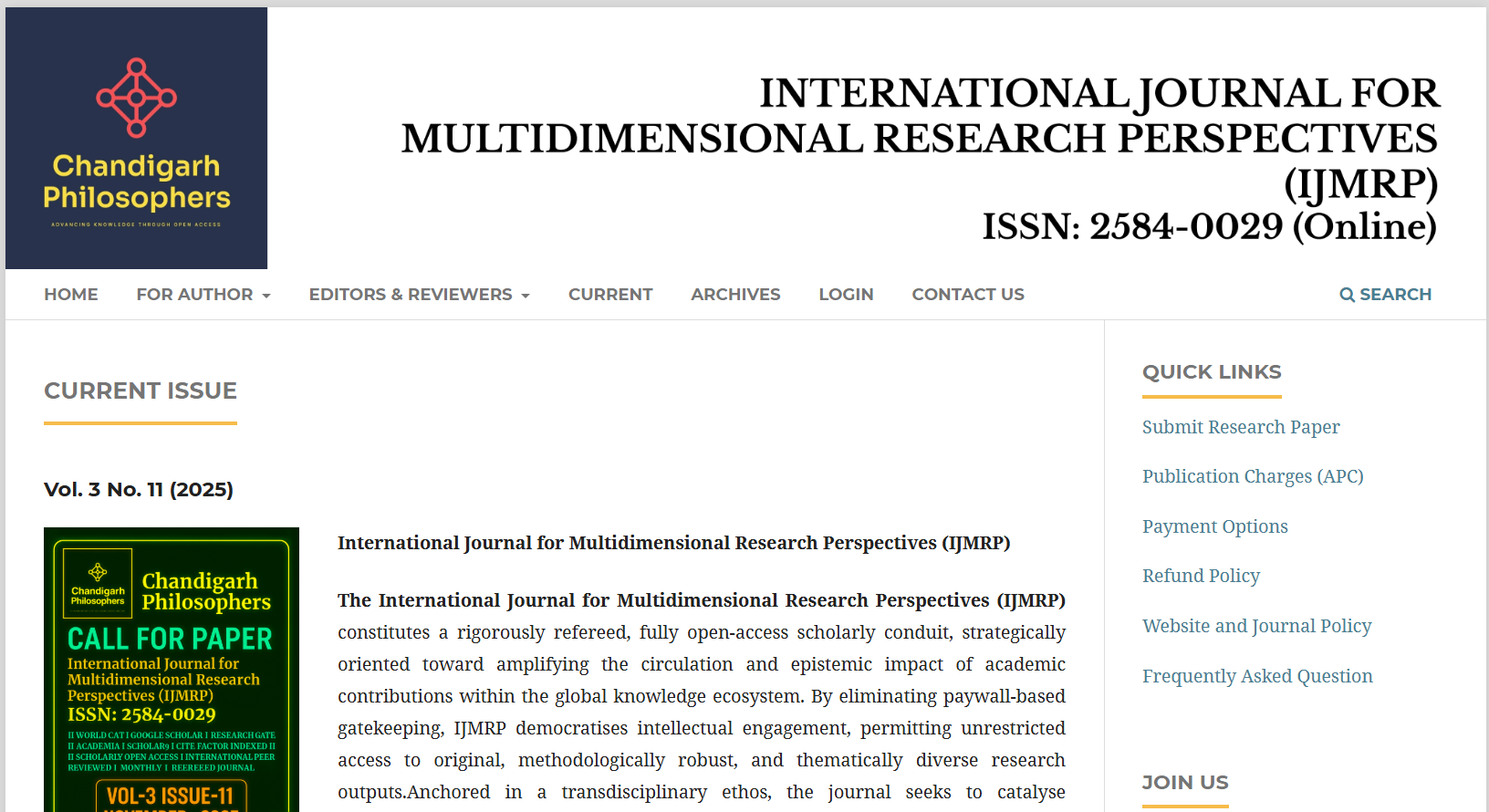
Task: Open the Current menu item
Action: [x=610, y=295]
